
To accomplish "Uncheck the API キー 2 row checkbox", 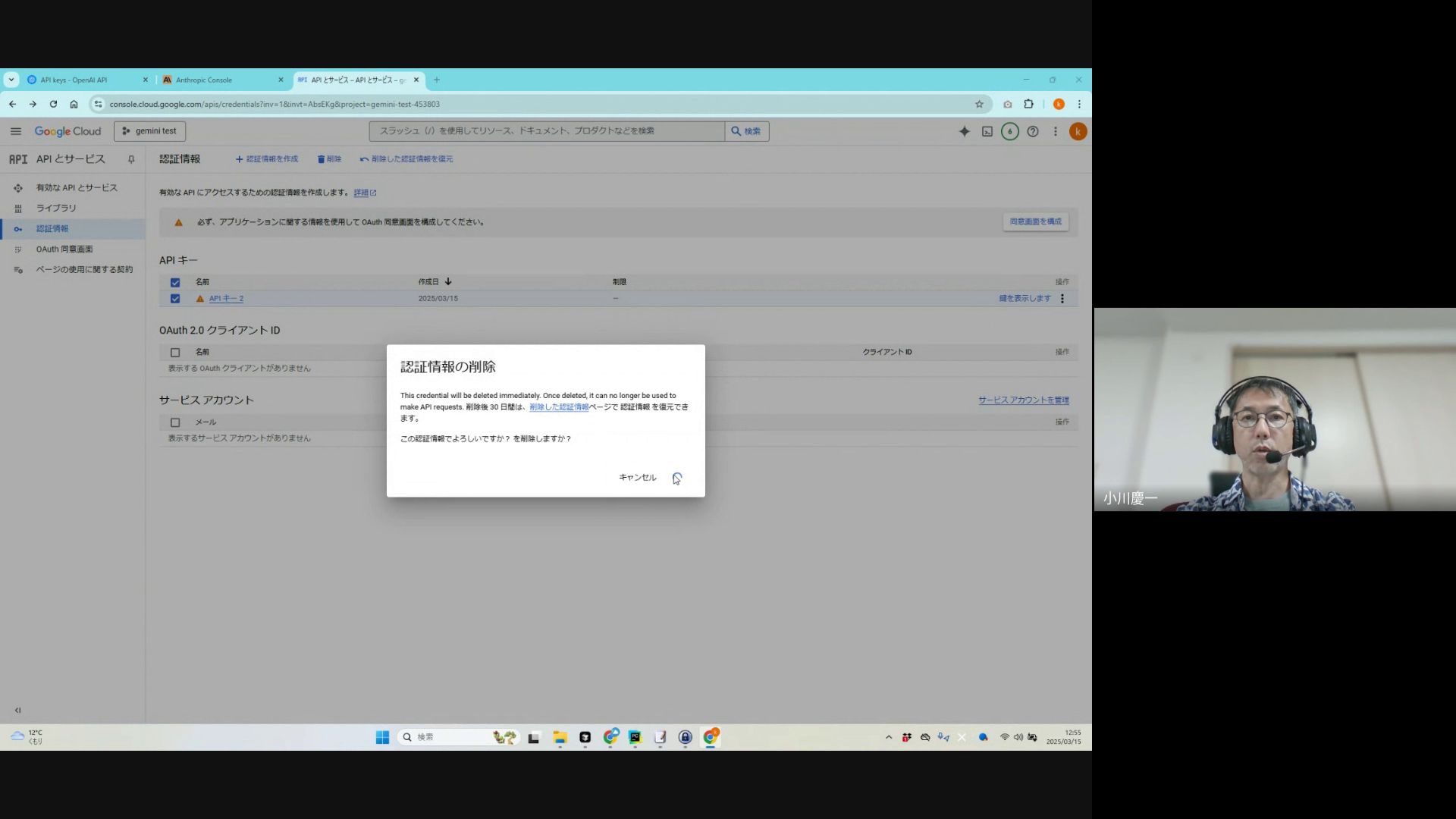I will pos(175,299).
